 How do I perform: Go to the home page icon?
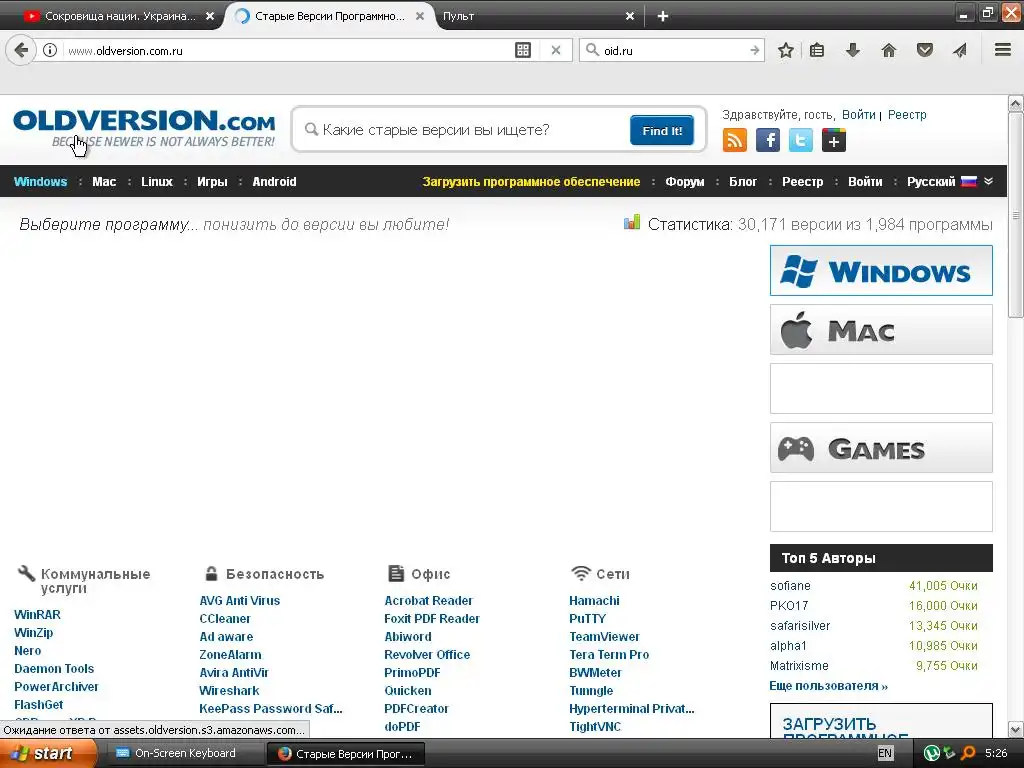click(x=889, y=50)
